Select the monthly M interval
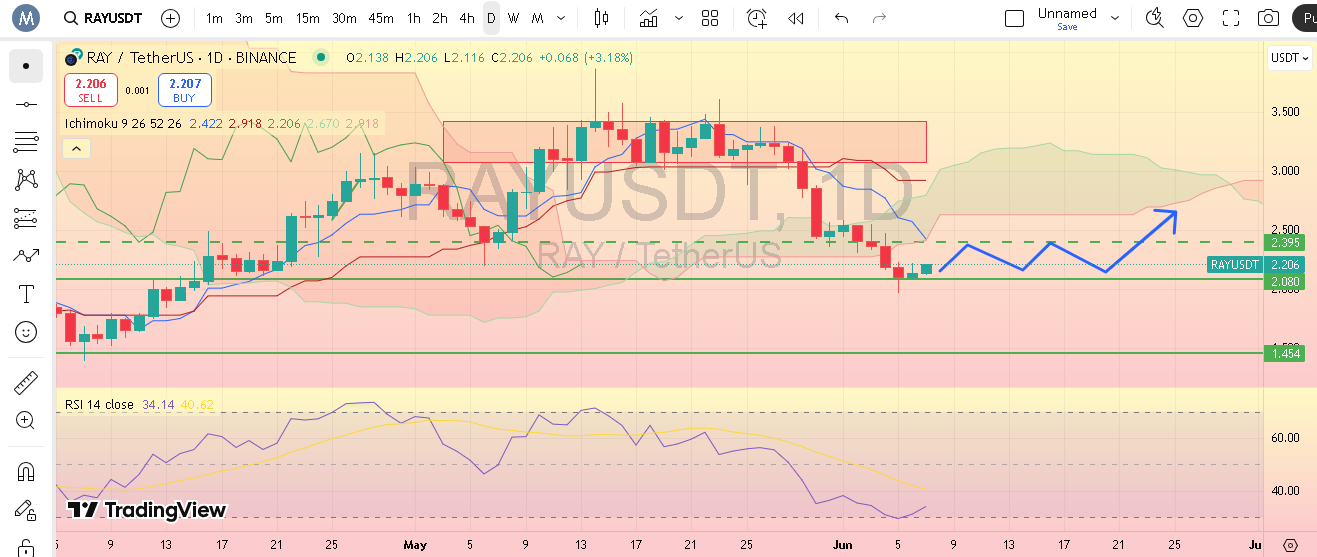The height and width of the screenshot is (557, 1317). tap(538, 18)
